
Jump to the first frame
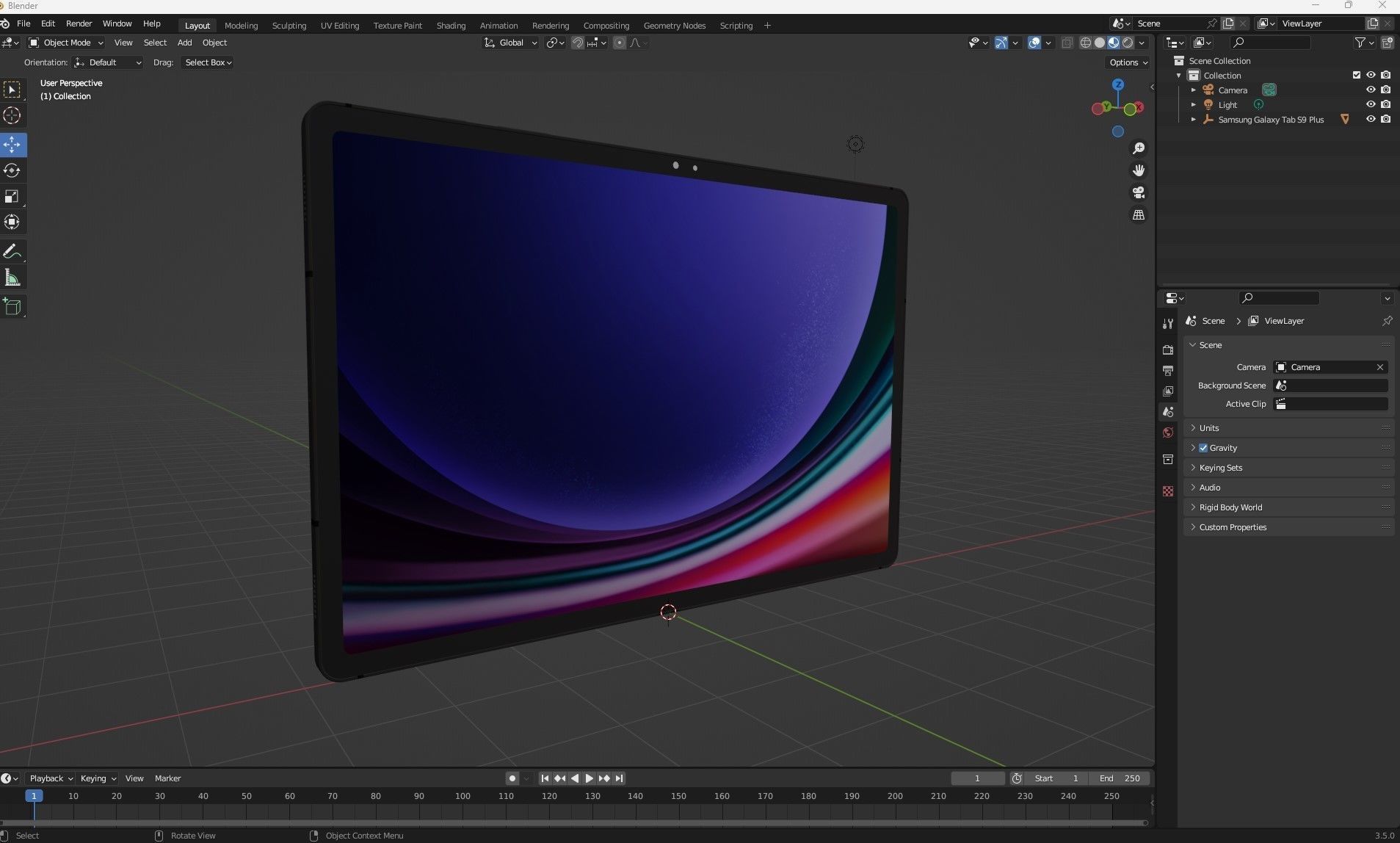(545, 778)
